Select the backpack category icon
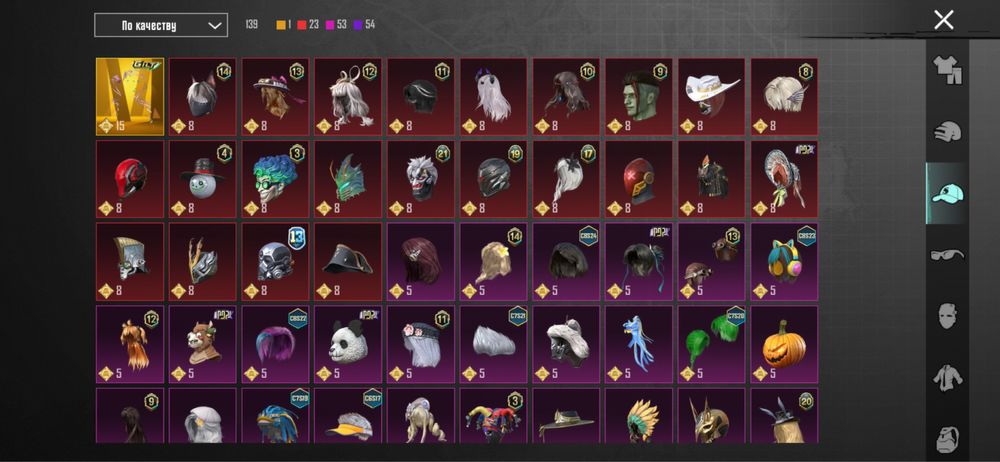 pos(947,439)
